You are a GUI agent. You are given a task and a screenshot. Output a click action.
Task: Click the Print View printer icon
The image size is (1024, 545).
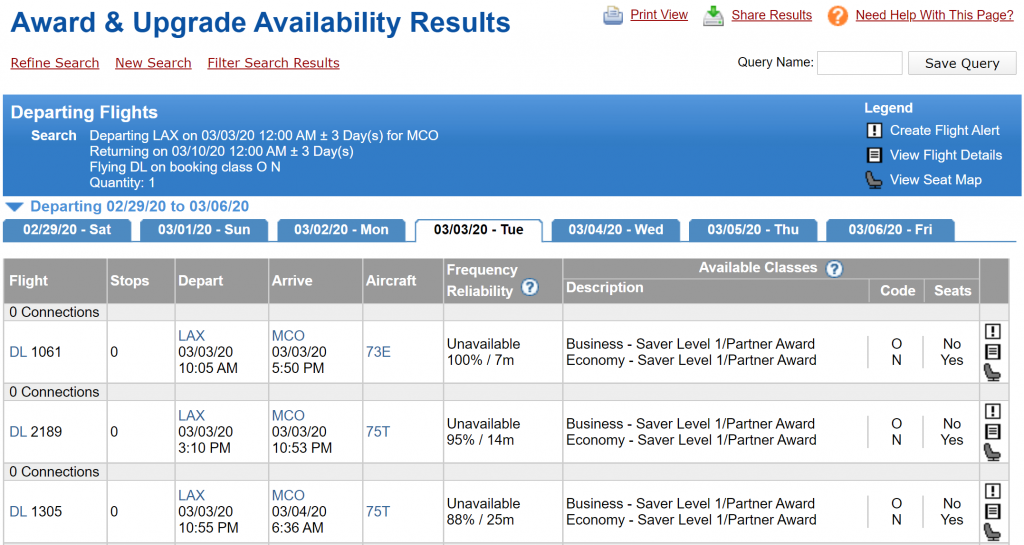tap(613, 15)
